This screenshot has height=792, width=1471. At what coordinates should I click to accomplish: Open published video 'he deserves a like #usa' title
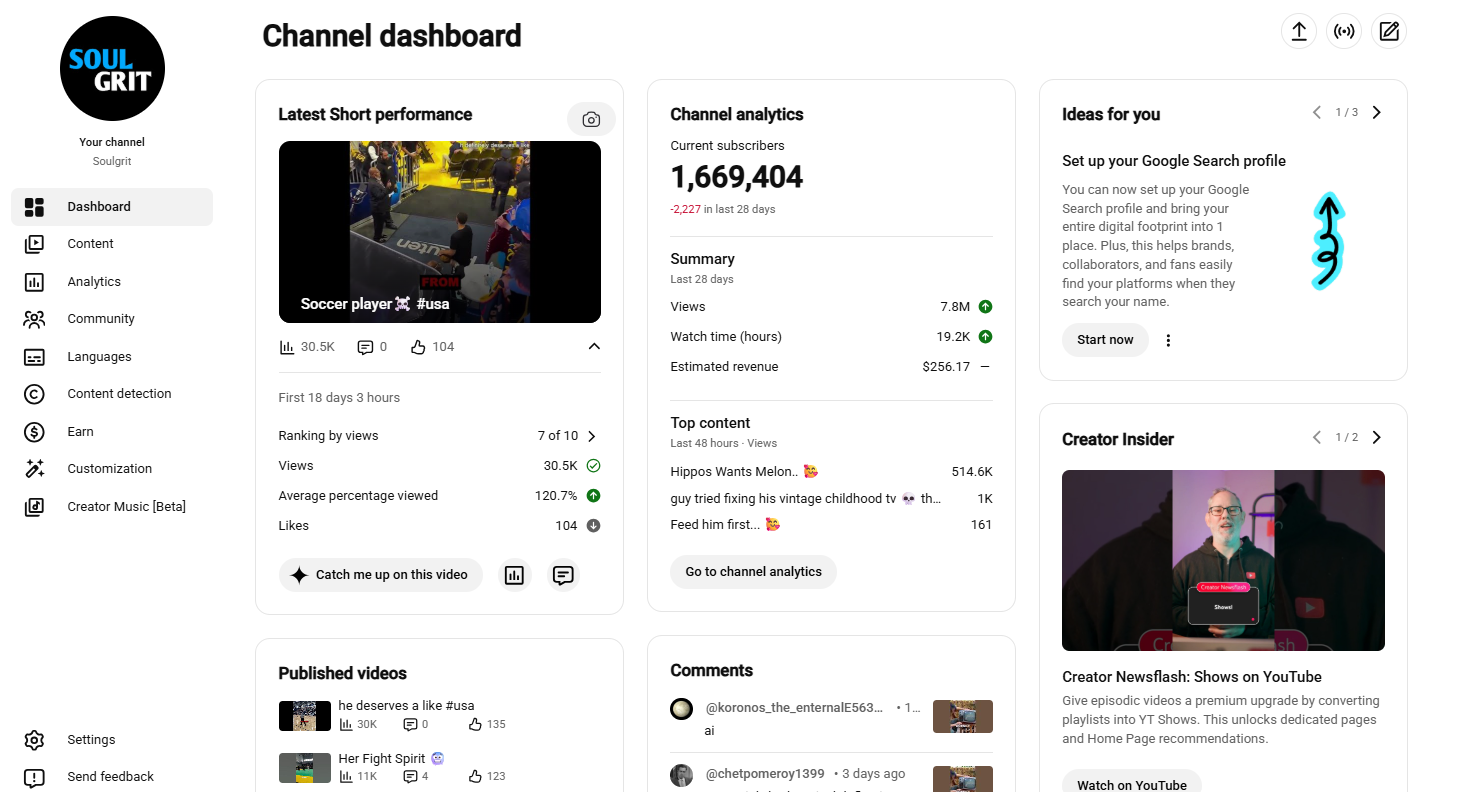point(406,705)
